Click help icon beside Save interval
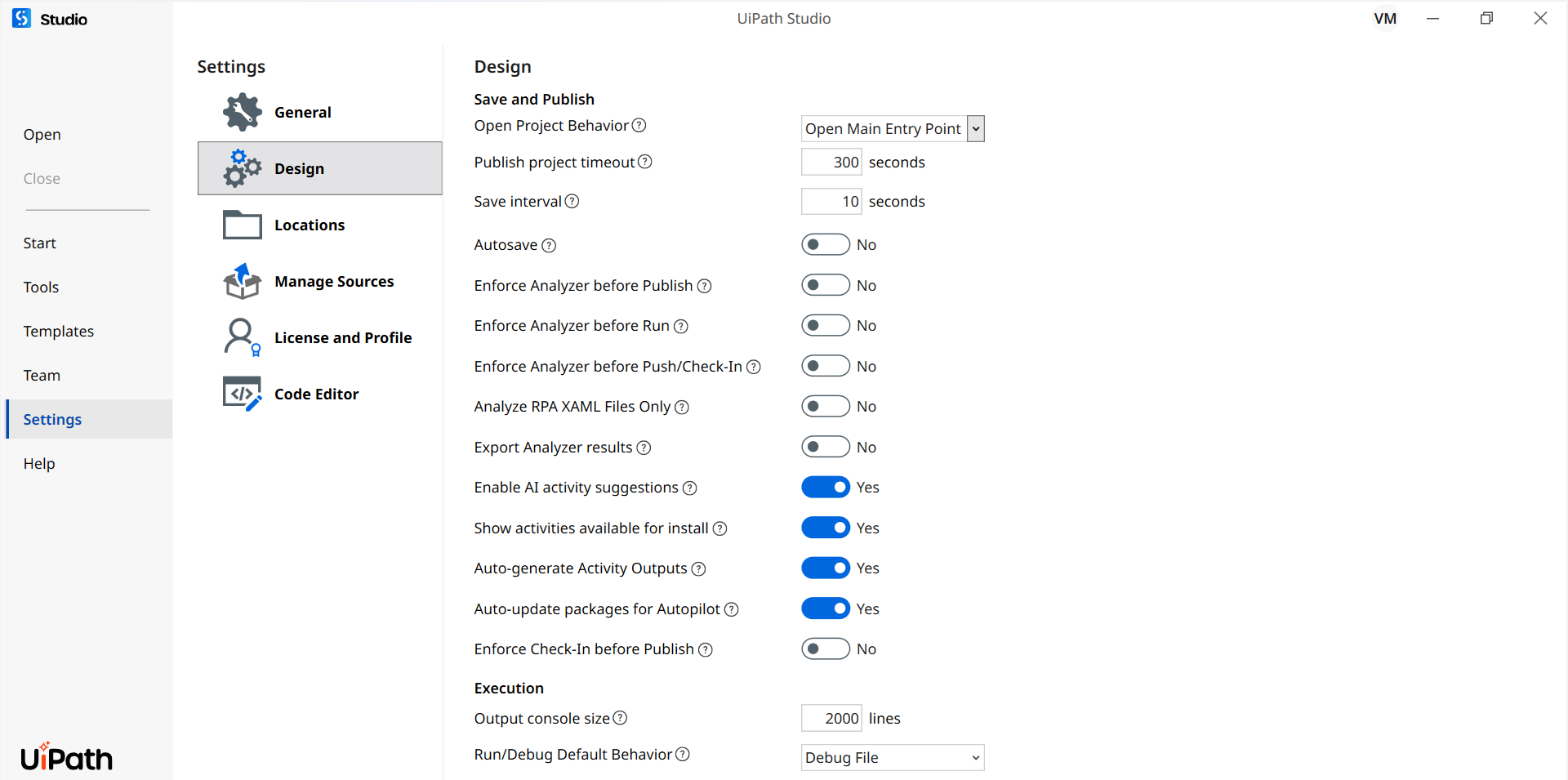This screenshot has height=780, width=1568. [x=572, y=202]
